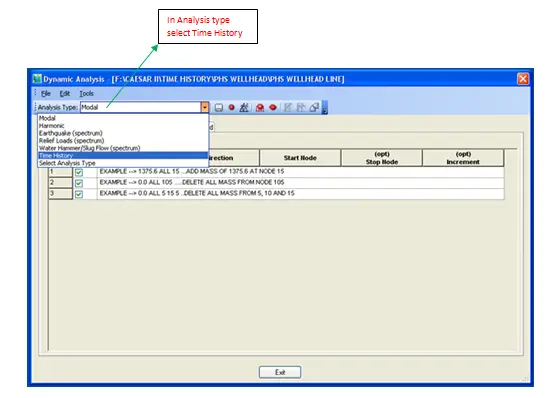Uncheck the checkbox in row 1
The height and width of the screenshot is (398, 548).
click(x=79, y=172)
